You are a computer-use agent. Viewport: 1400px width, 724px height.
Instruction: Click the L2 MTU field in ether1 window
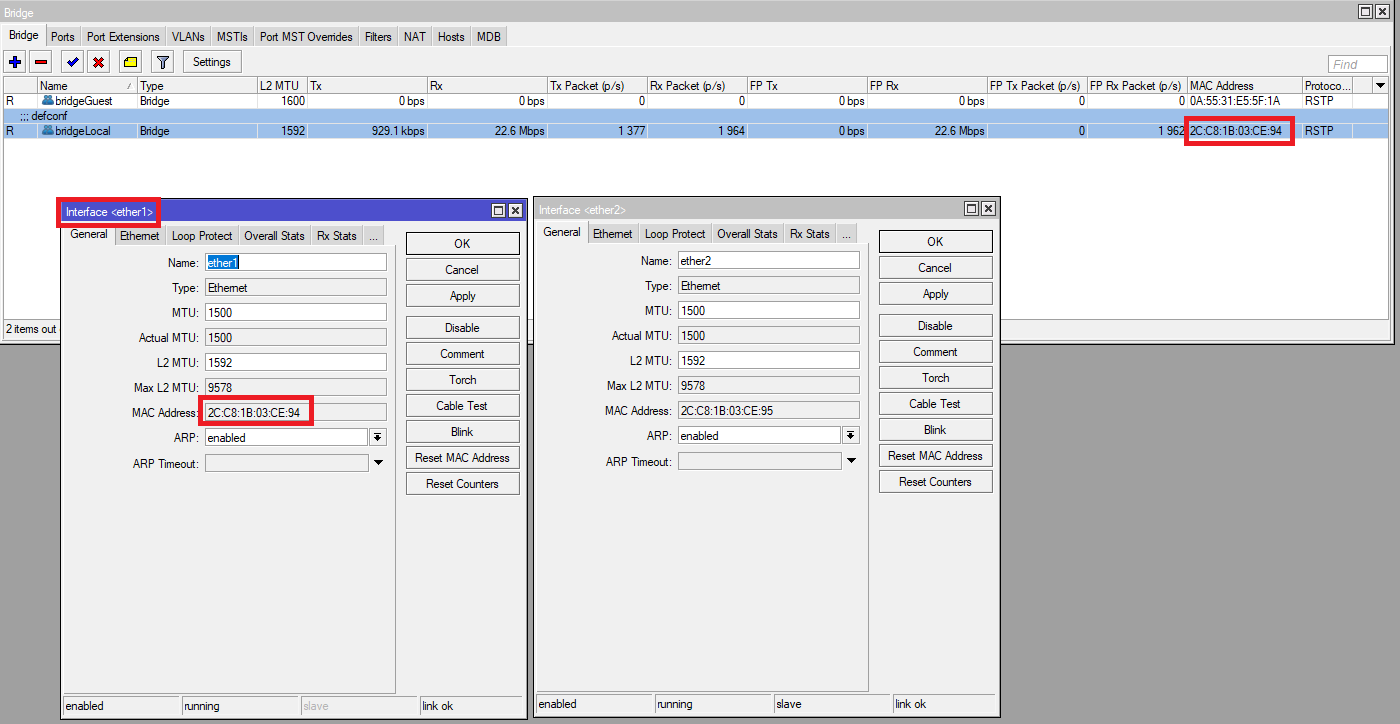coord(295,362)
